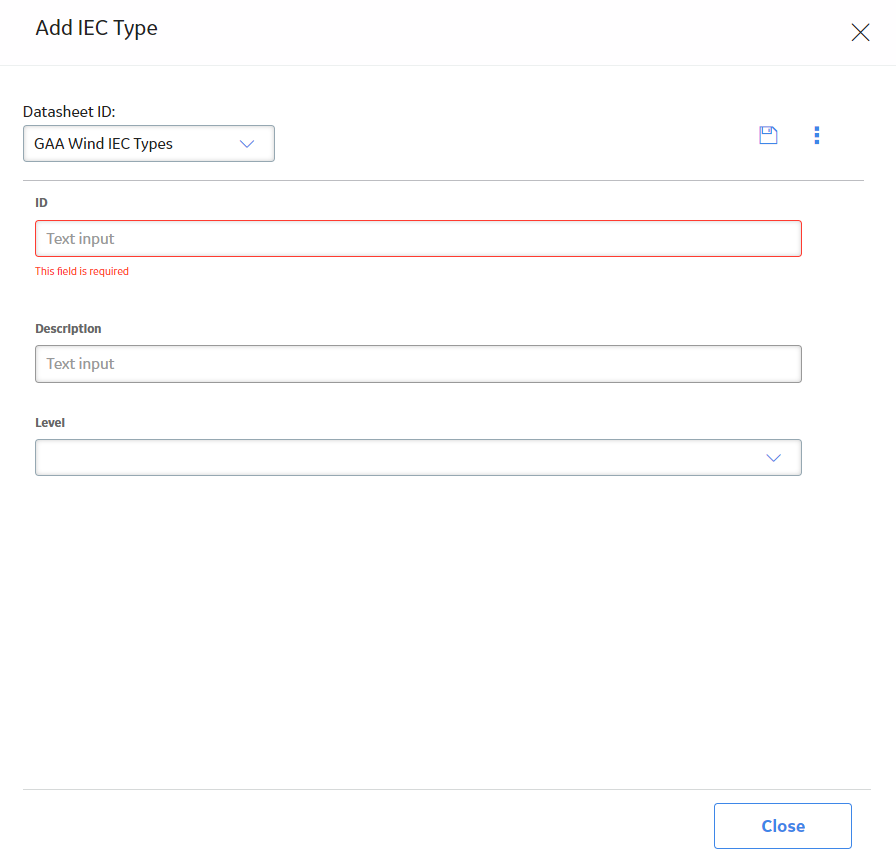This screenshot has height=859, width=896.
Task: Click the 'GAA Wind IEC Types' selected value text
Action: point(103,144)
